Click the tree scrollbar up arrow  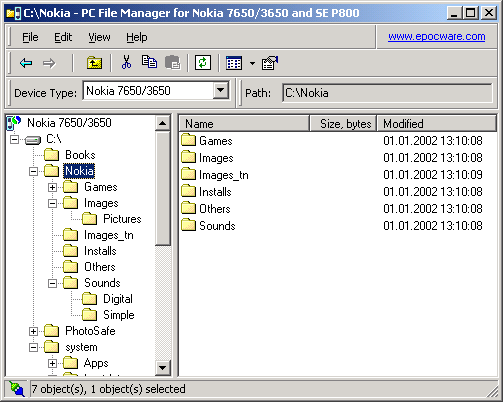[x=162, y=123]
